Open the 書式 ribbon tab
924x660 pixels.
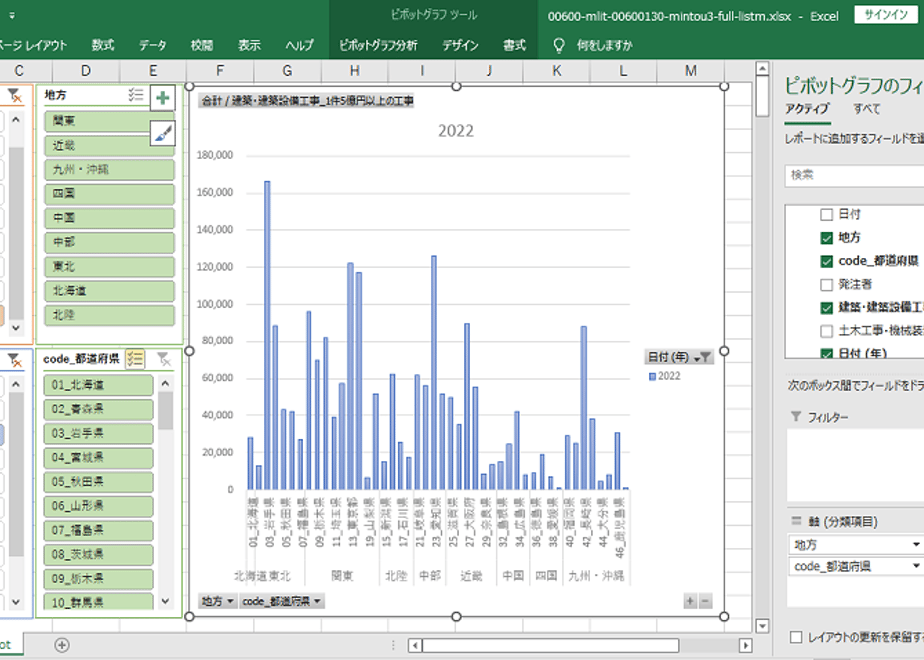[x=514, y=45]
